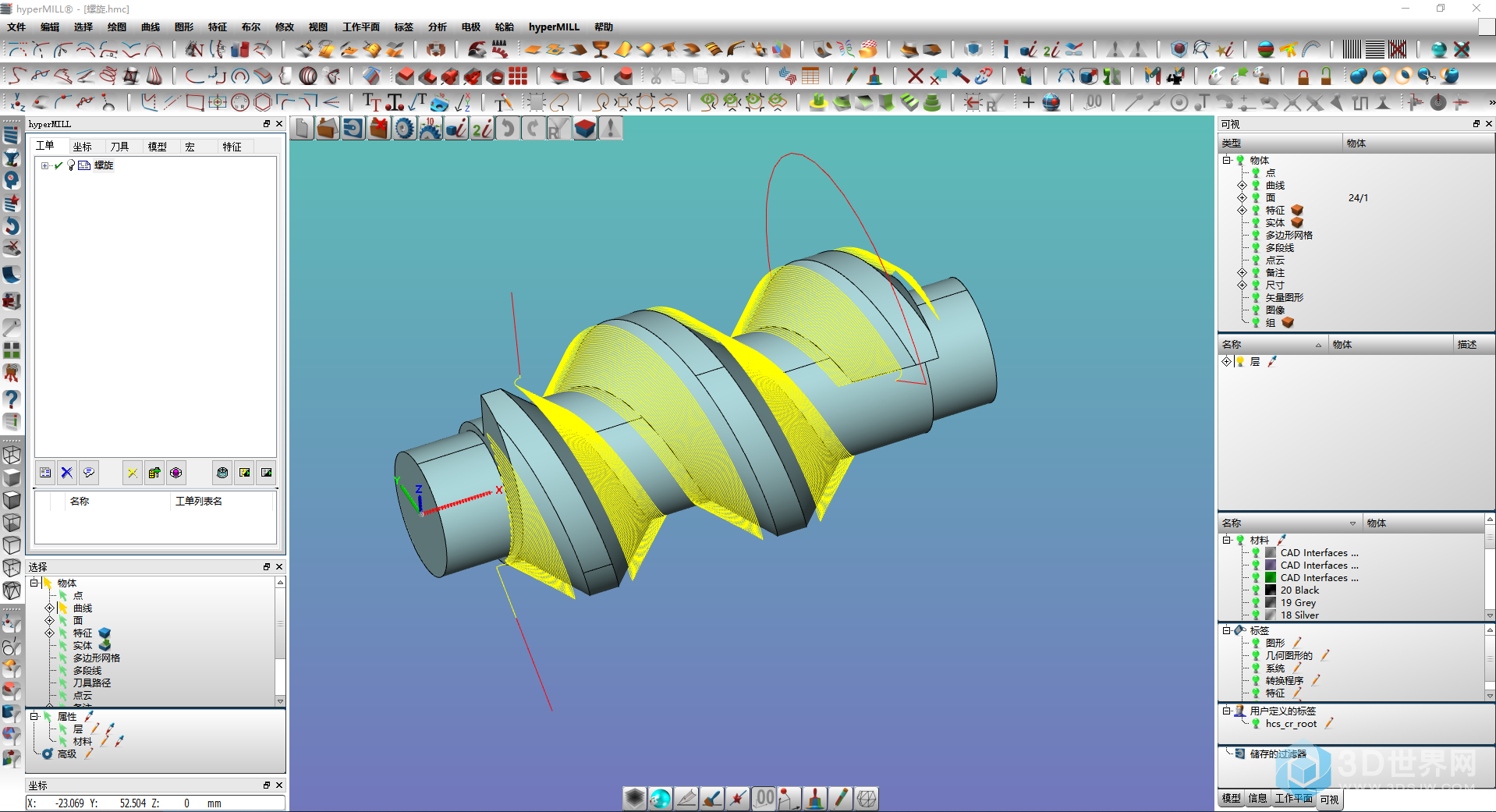Click the red X delete icon
Screen dimensions: 1496x812
tap(916, 76)
